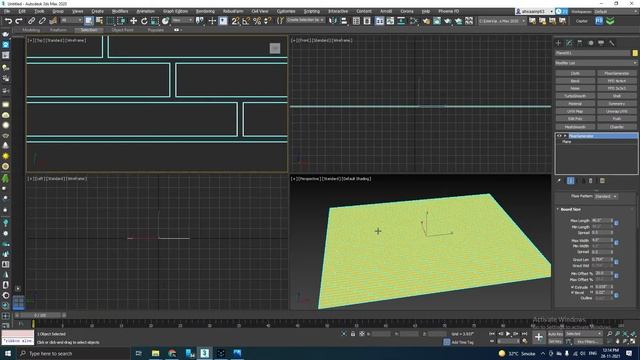Image resolution: width=640 pixels, height=360 pixels.
Task: Apply the UVW Map modifier button
Action: 575,111
